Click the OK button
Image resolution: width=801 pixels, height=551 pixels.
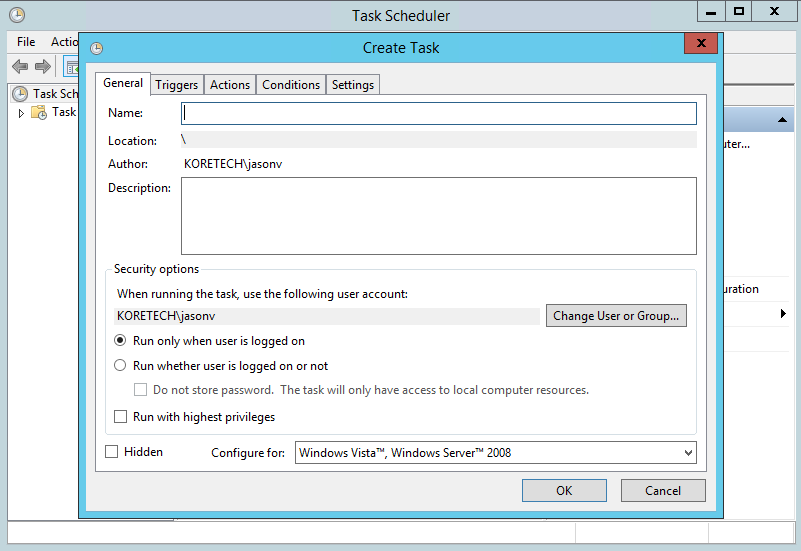pos(564,490)
